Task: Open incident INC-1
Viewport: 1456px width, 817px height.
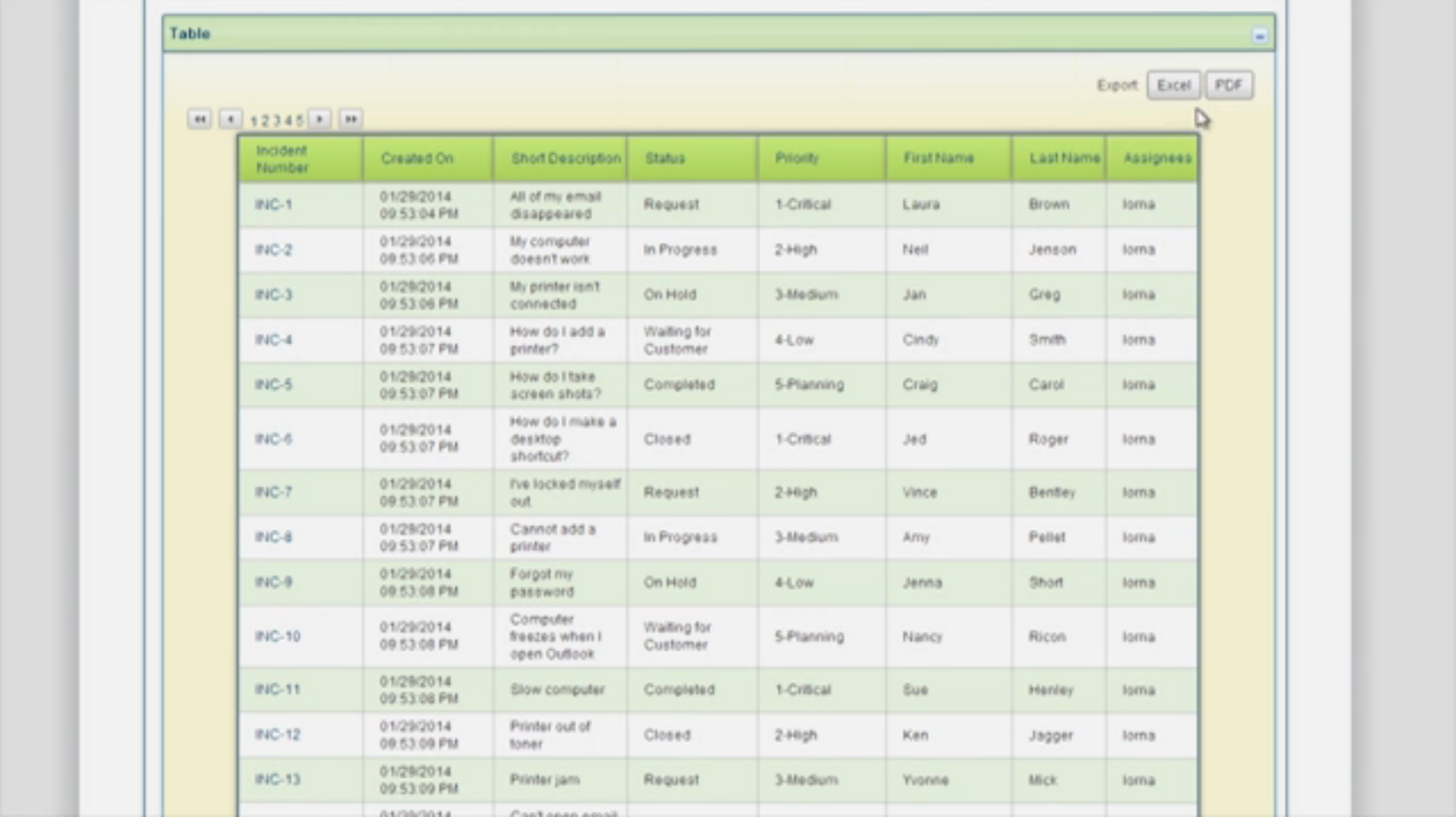Action: click(273, 205)
